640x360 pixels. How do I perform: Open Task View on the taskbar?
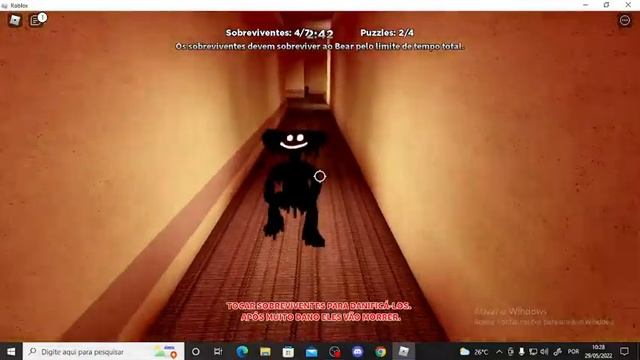218,351
